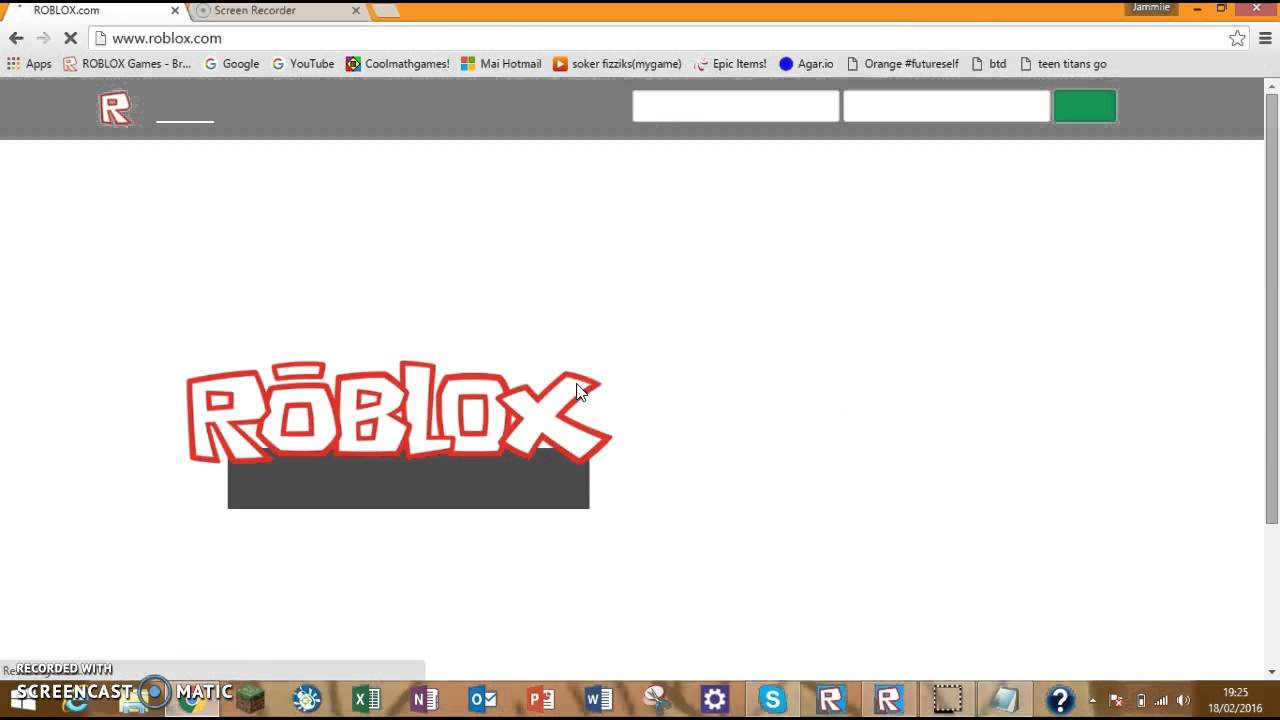The width and height of the screenshot is (1280, 720).
Task: Click the network signal icon in the tray
Action: [1161, 700]
